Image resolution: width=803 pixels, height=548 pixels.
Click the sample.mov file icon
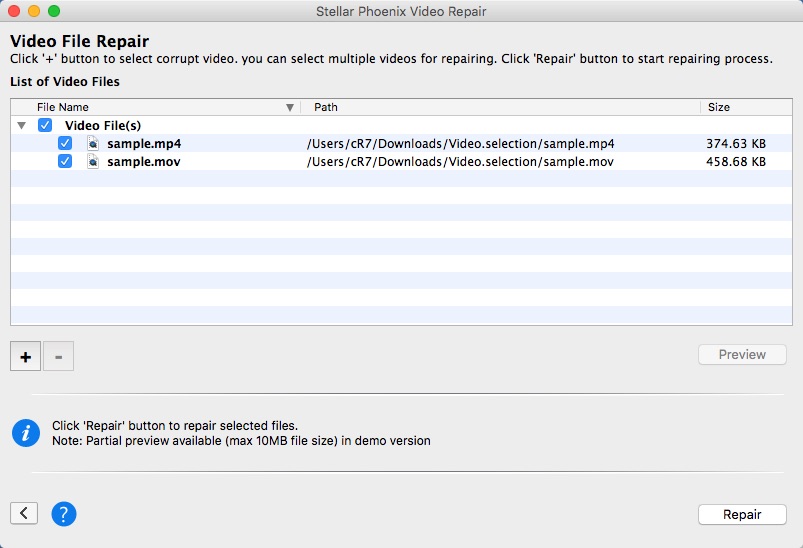pyautogui.click(x=93, y=162)
